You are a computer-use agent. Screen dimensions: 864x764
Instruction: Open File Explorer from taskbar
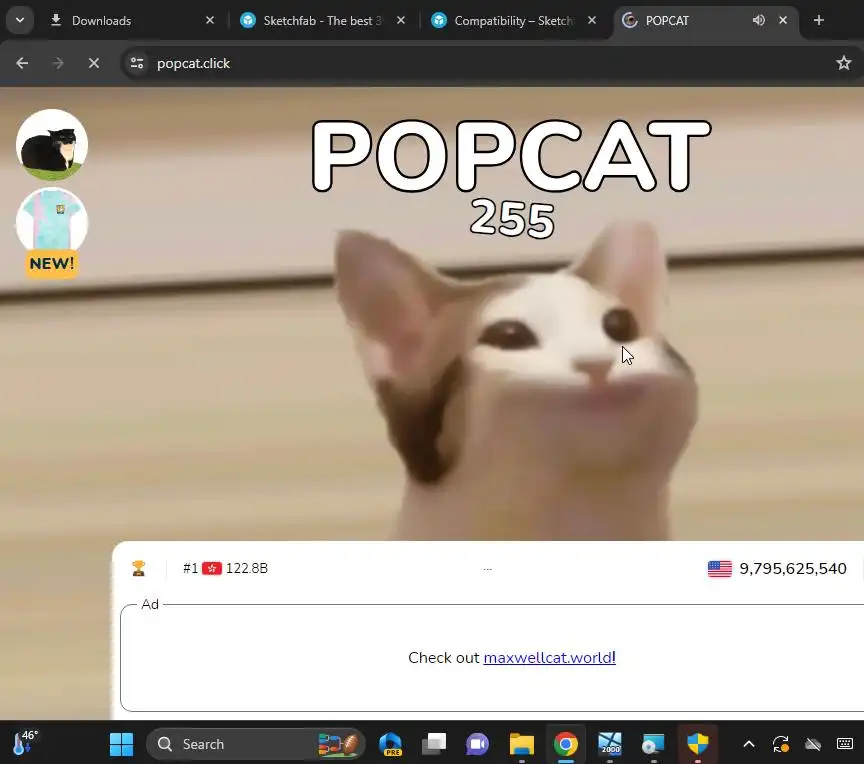point(522,744)
